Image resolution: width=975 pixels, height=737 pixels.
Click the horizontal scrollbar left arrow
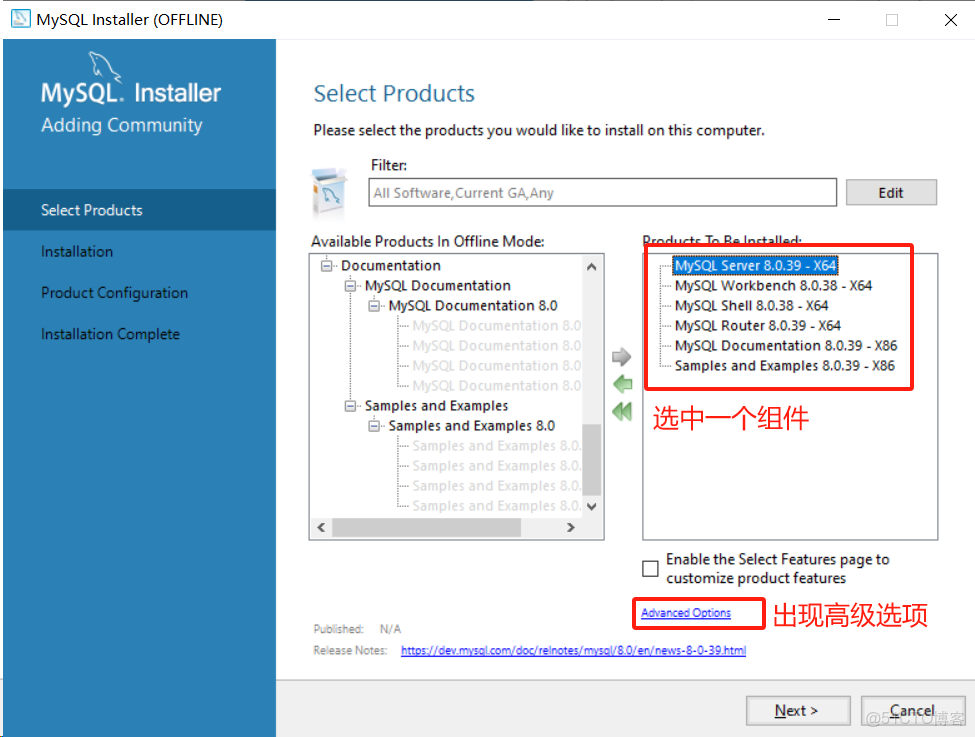pos(321,527)
